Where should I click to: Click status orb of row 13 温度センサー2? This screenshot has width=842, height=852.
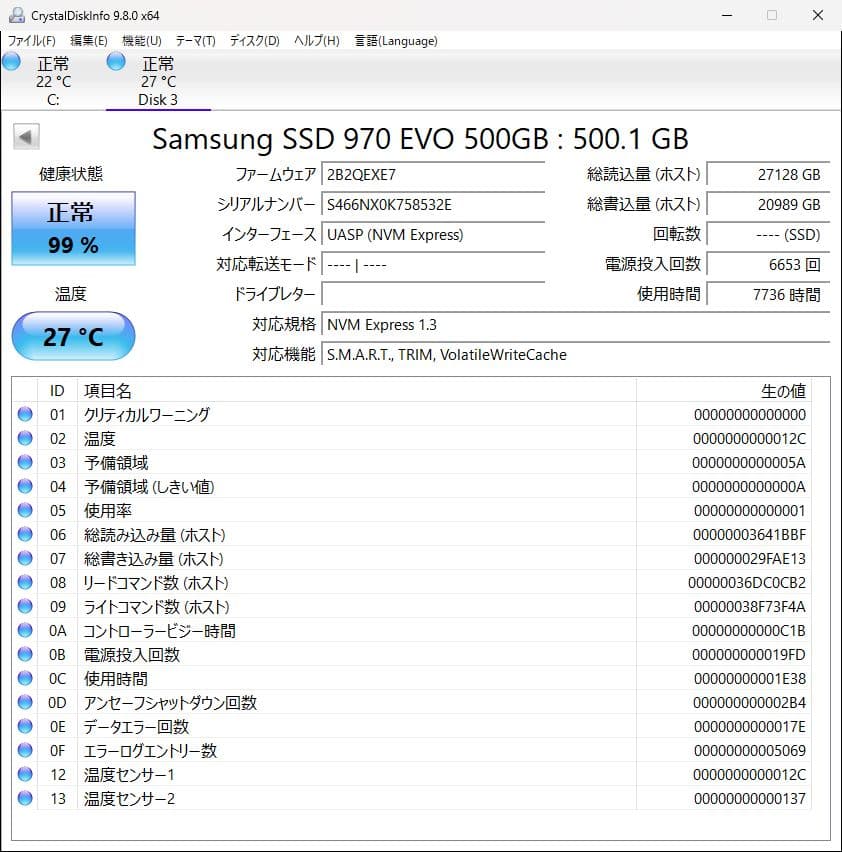pyautogui.click(x=25, y=798)
